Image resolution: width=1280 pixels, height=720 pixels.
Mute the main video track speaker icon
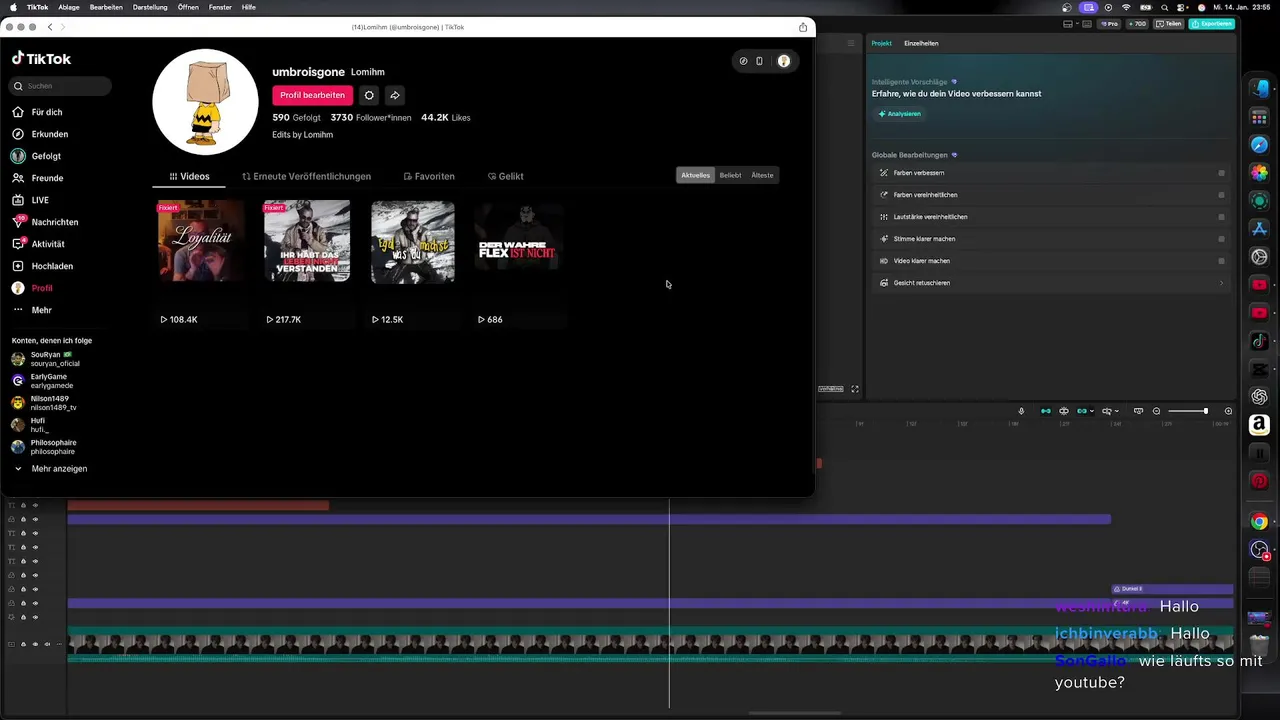(x=47, y=644)
